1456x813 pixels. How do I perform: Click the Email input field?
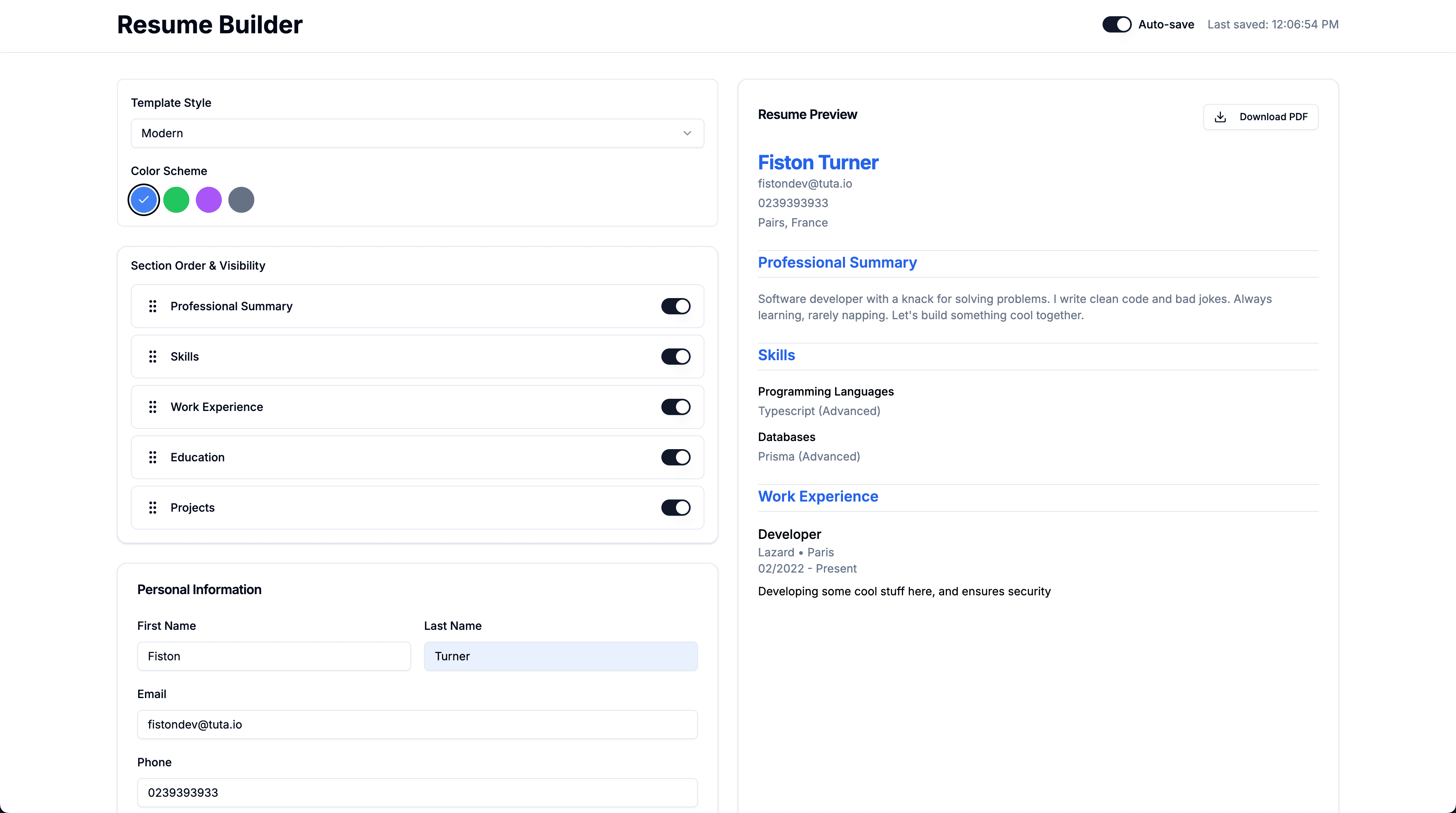tap(416, 724)
